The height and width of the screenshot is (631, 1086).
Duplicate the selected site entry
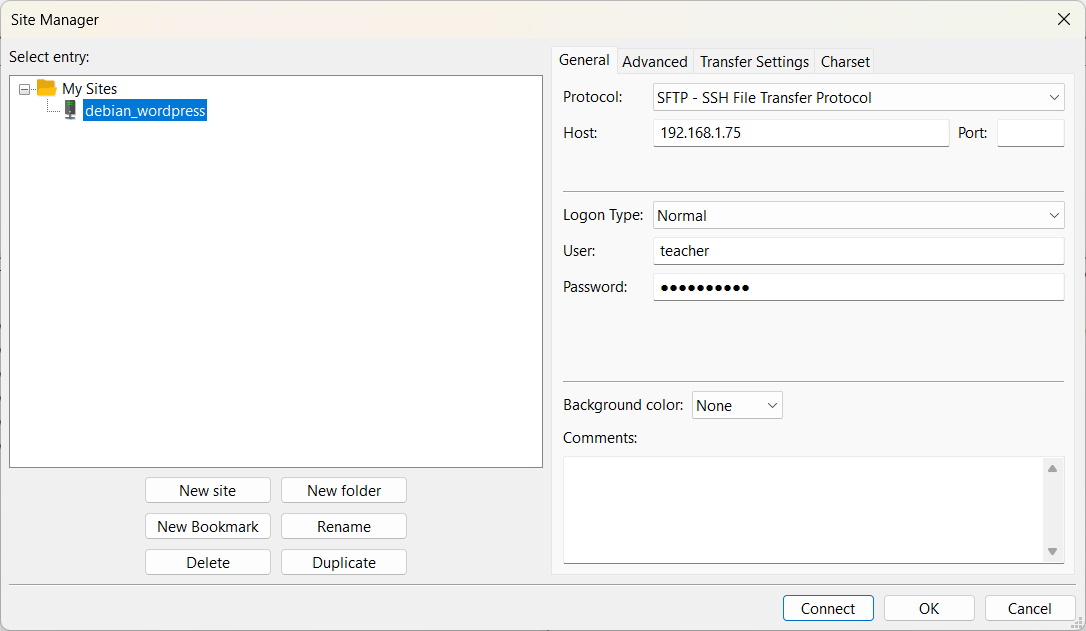[x=344, y=562]
